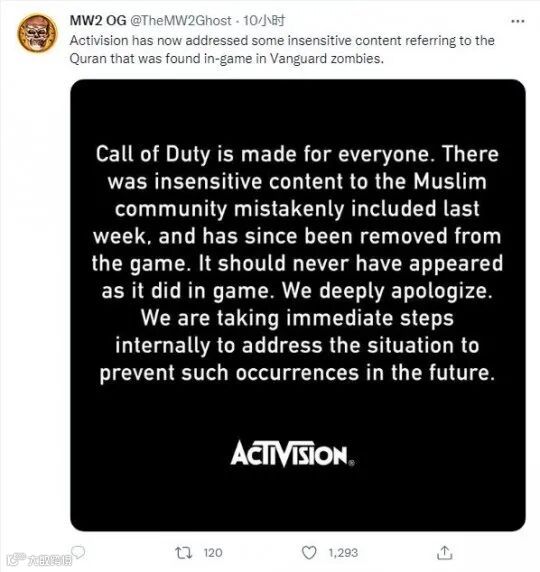Open the MW2 OG profile avatar
Screen dimensions: 540x572
pos(37,33)
